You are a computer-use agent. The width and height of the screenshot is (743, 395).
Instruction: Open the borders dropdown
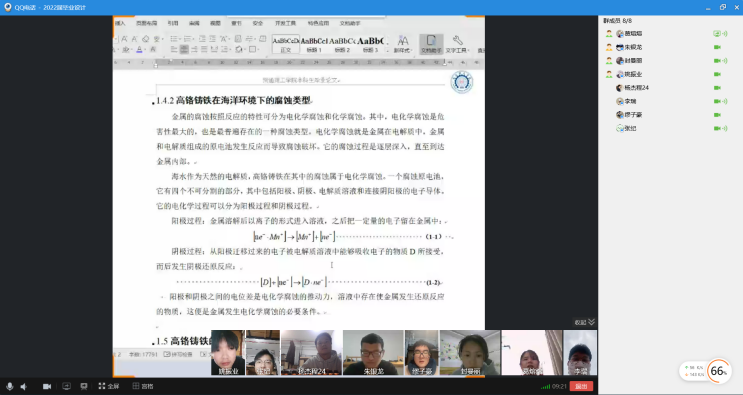pos(254,49)
